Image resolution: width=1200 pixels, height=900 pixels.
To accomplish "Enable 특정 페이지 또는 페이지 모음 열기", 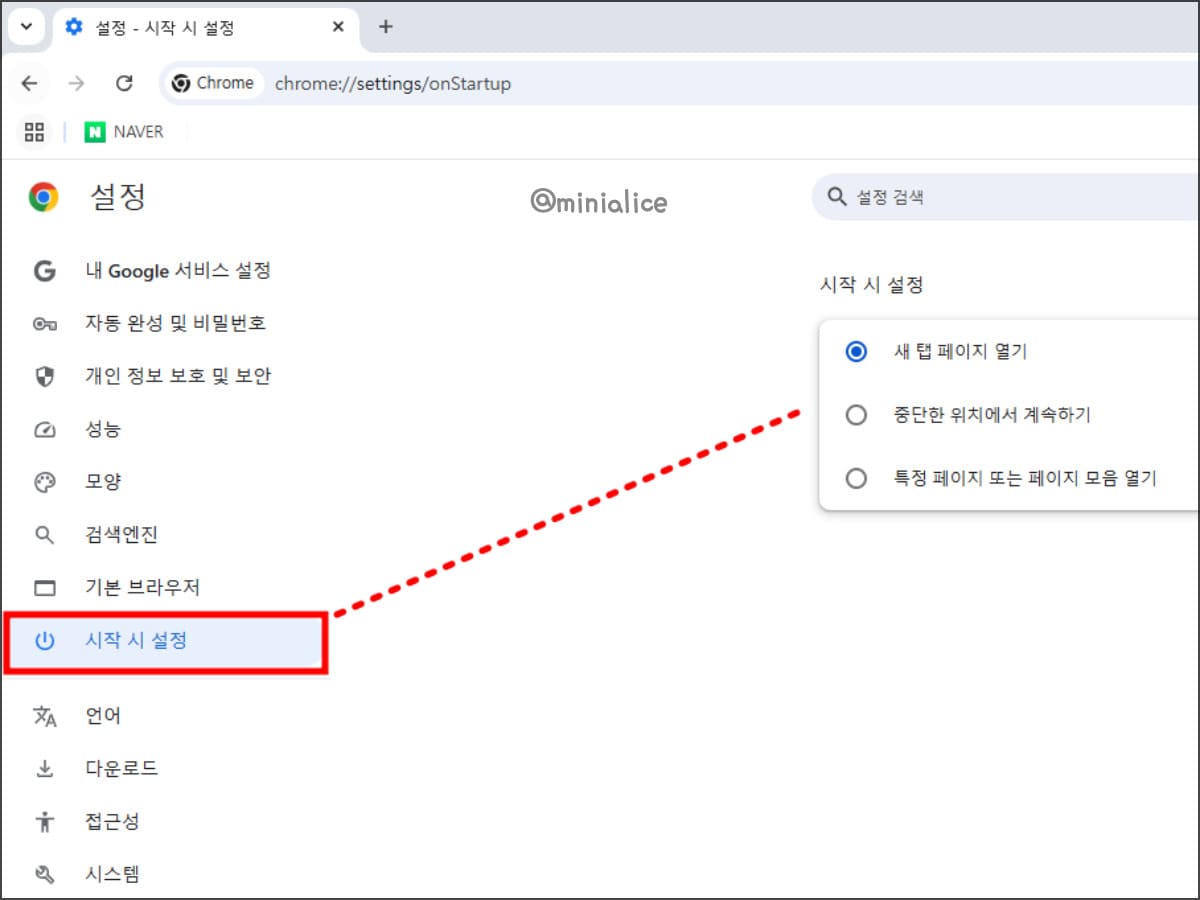I will (x=856, y=478).
